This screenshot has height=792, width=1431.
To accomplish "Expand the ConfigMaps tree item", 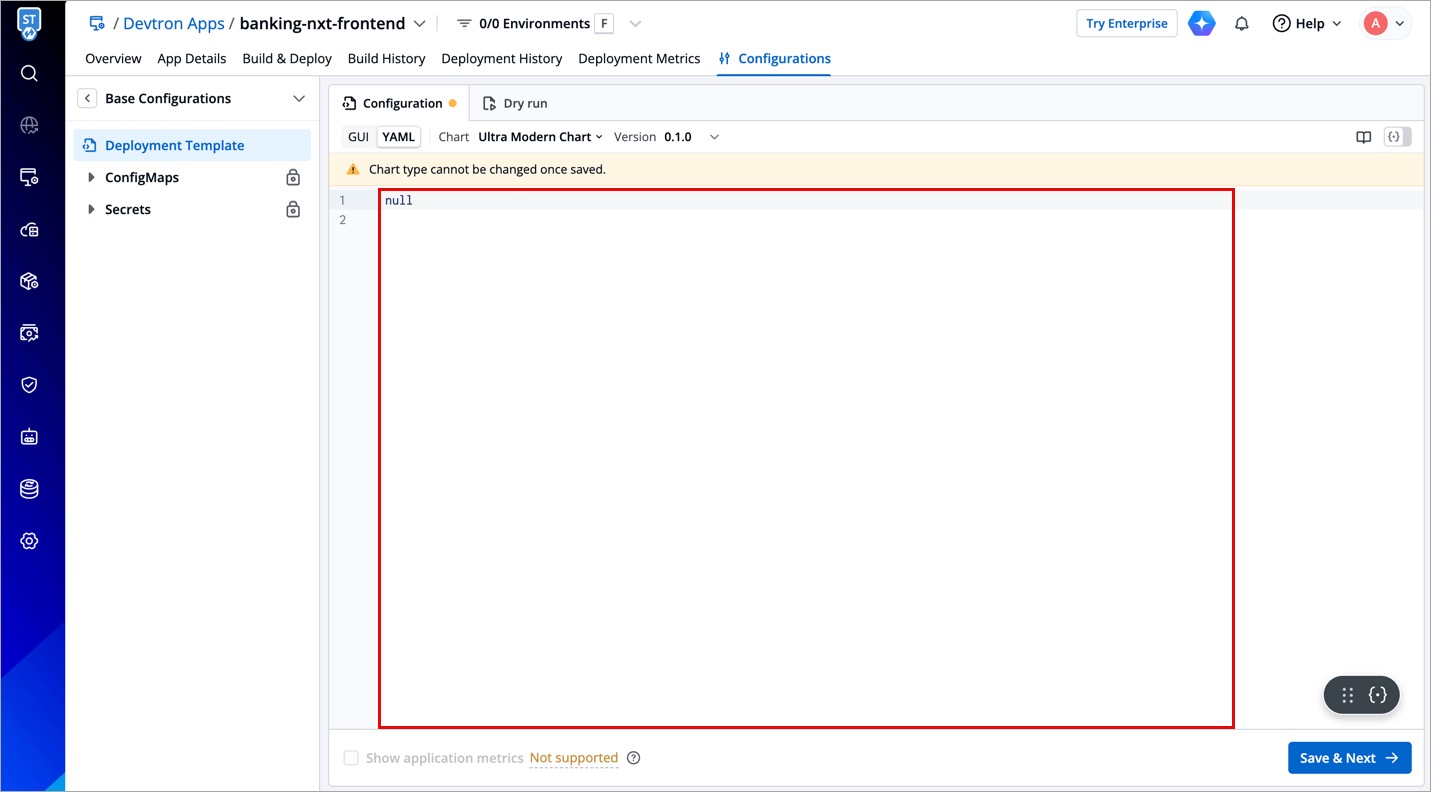I will (92, 178).
